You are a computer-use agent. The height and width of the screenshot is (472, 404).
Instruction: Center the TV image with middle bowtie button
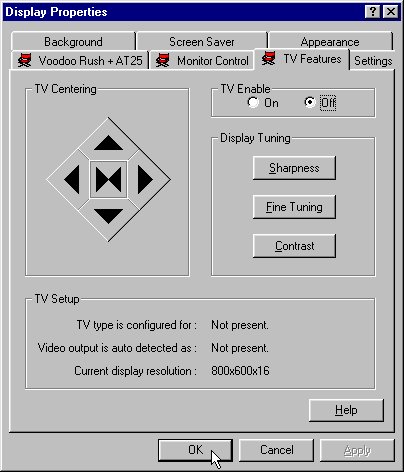108,179
